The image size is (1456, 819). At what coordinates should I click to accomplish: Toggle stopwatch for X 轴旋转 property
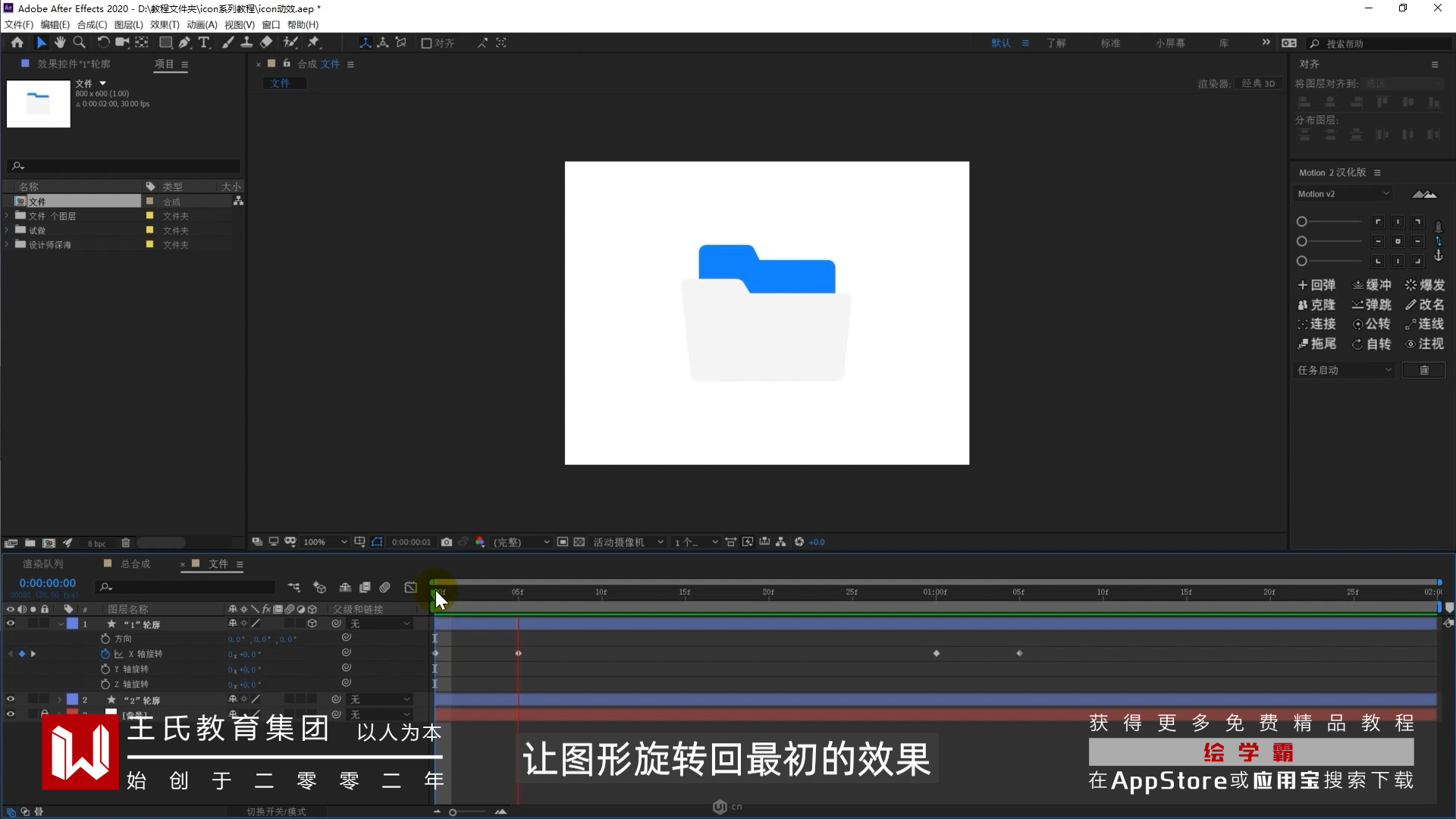click(x=105, y=654)
